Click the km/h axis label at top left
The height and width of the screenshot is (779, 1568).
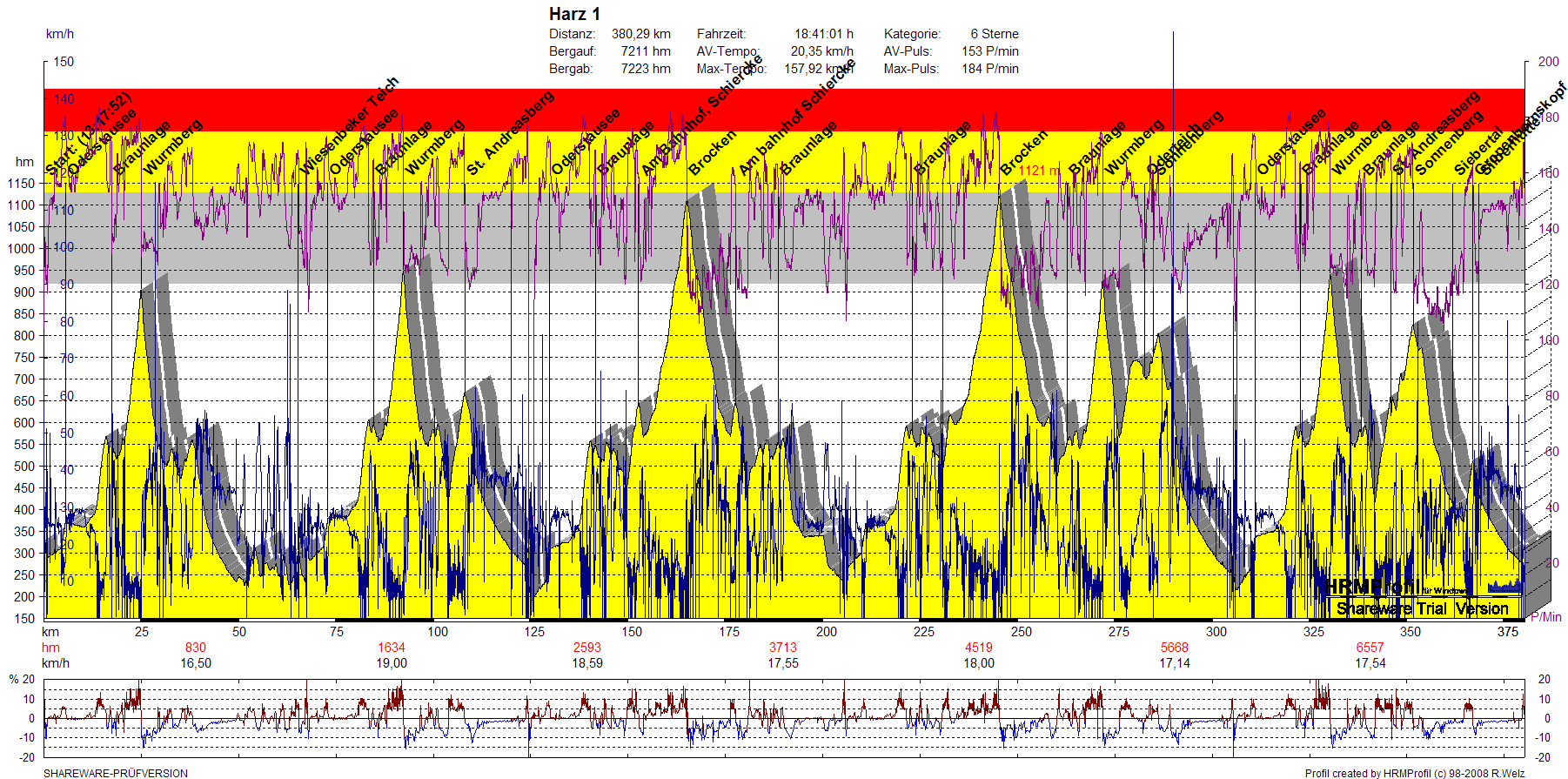point(60,34)
